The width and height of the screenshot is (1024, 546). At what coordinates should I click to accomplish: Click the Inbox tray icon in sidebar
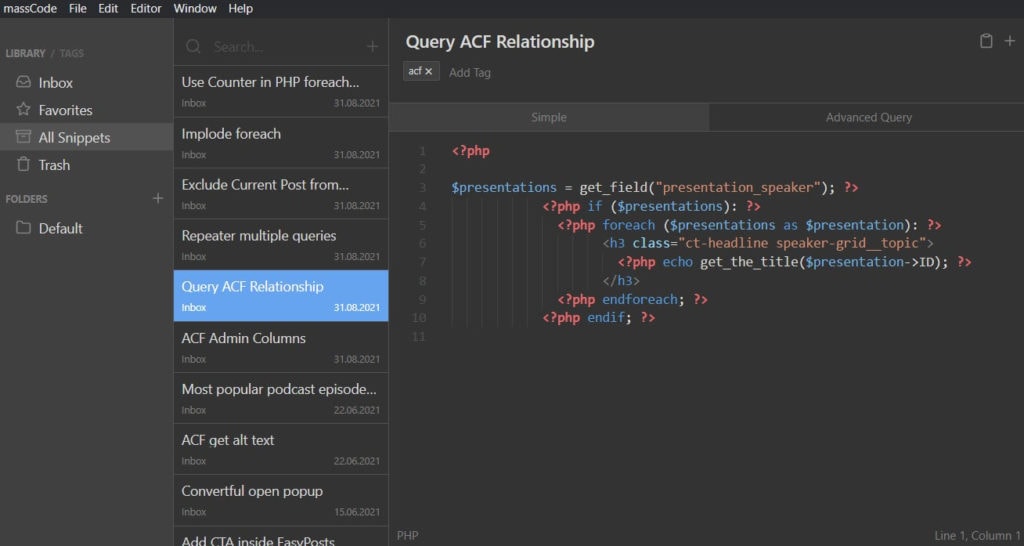(x=23, y=83)
